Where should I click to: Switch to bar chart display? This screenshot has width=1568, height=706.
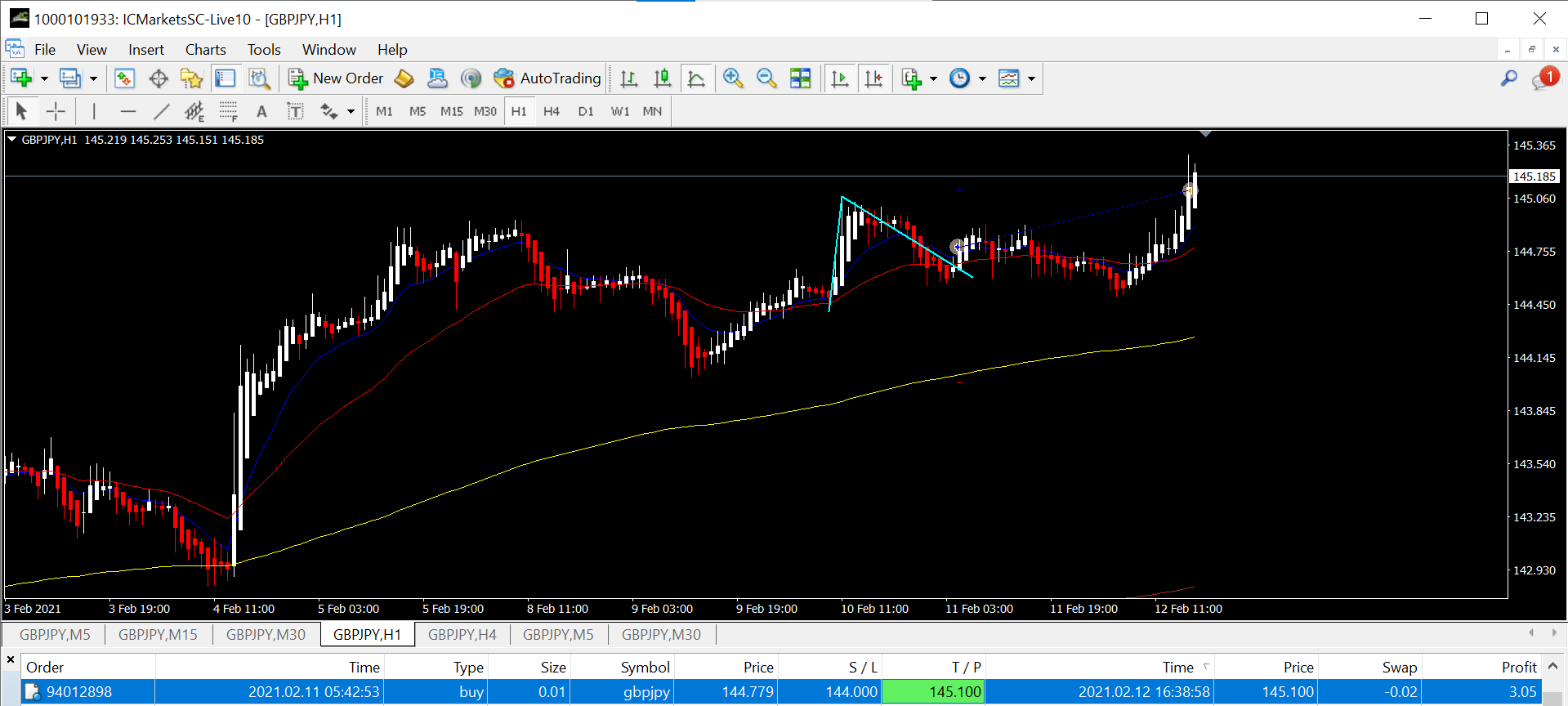point(628,78)
